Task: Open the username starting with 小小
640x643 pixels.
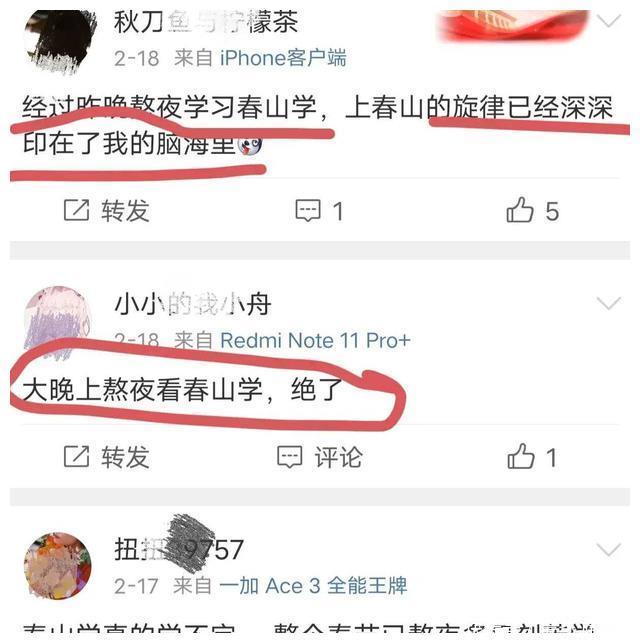Action: click(x=193, y=304)
